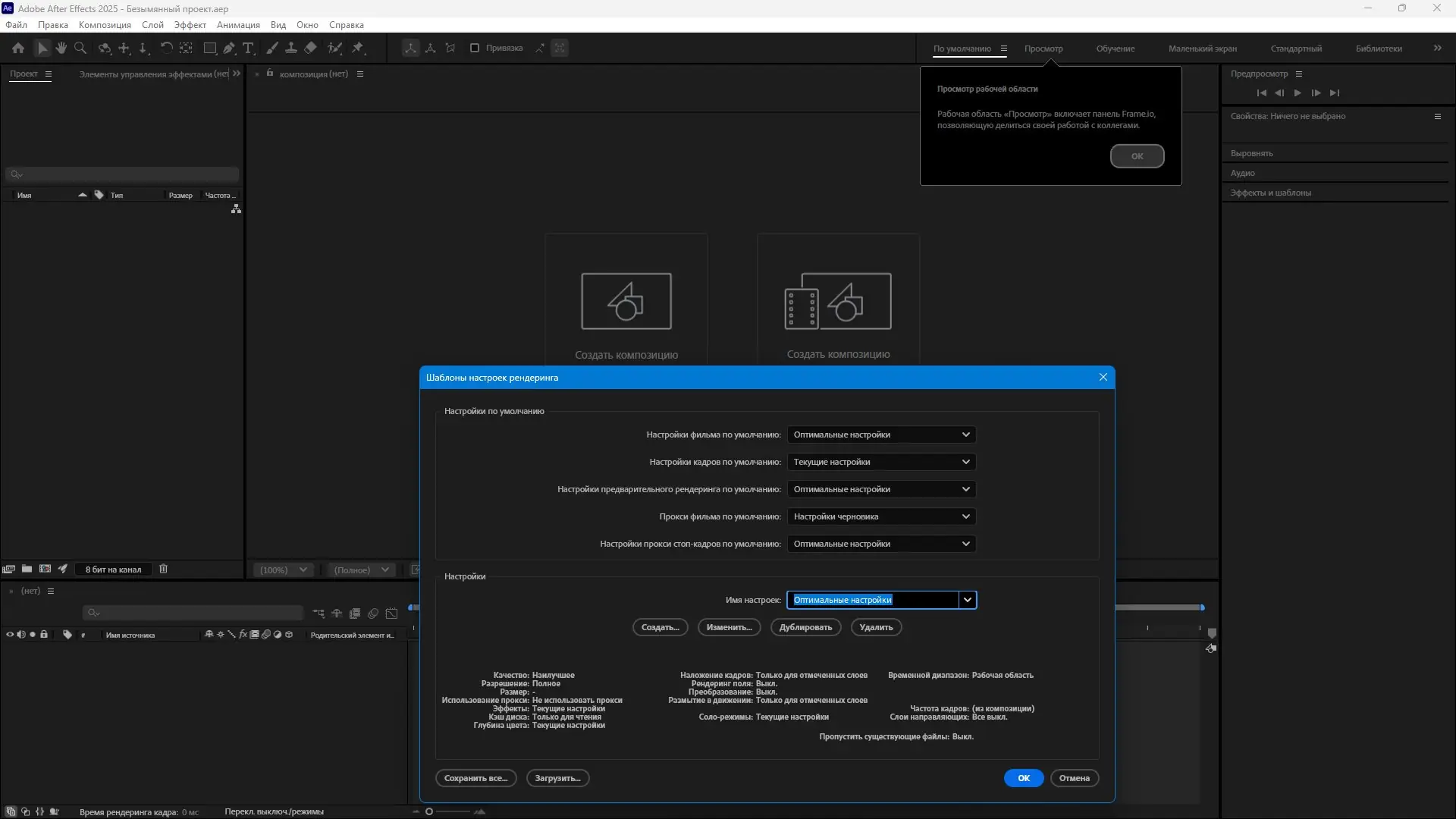Enable the Привязка snapping checkbox
The height and width of the screenshot is (819, 1456).
tap(475, 48)
